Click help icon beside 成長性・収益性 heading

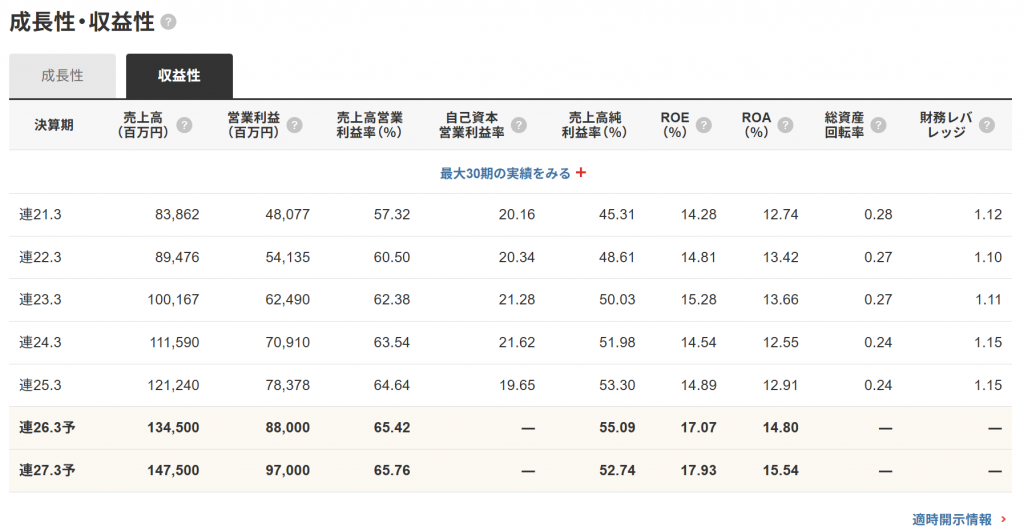[169, 22]
